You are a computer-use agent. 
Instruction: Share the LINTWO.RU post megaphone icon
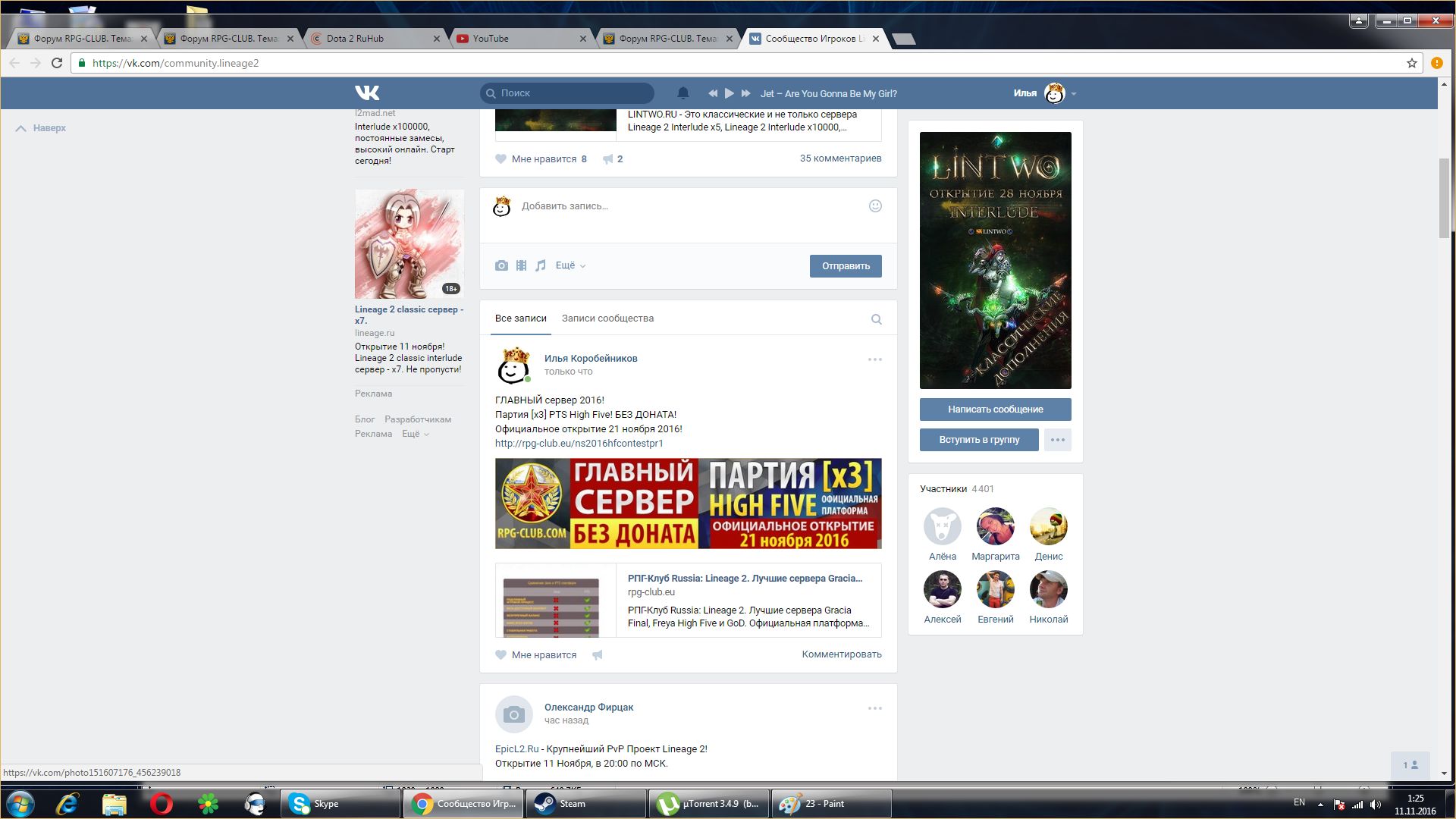(612, 159)
